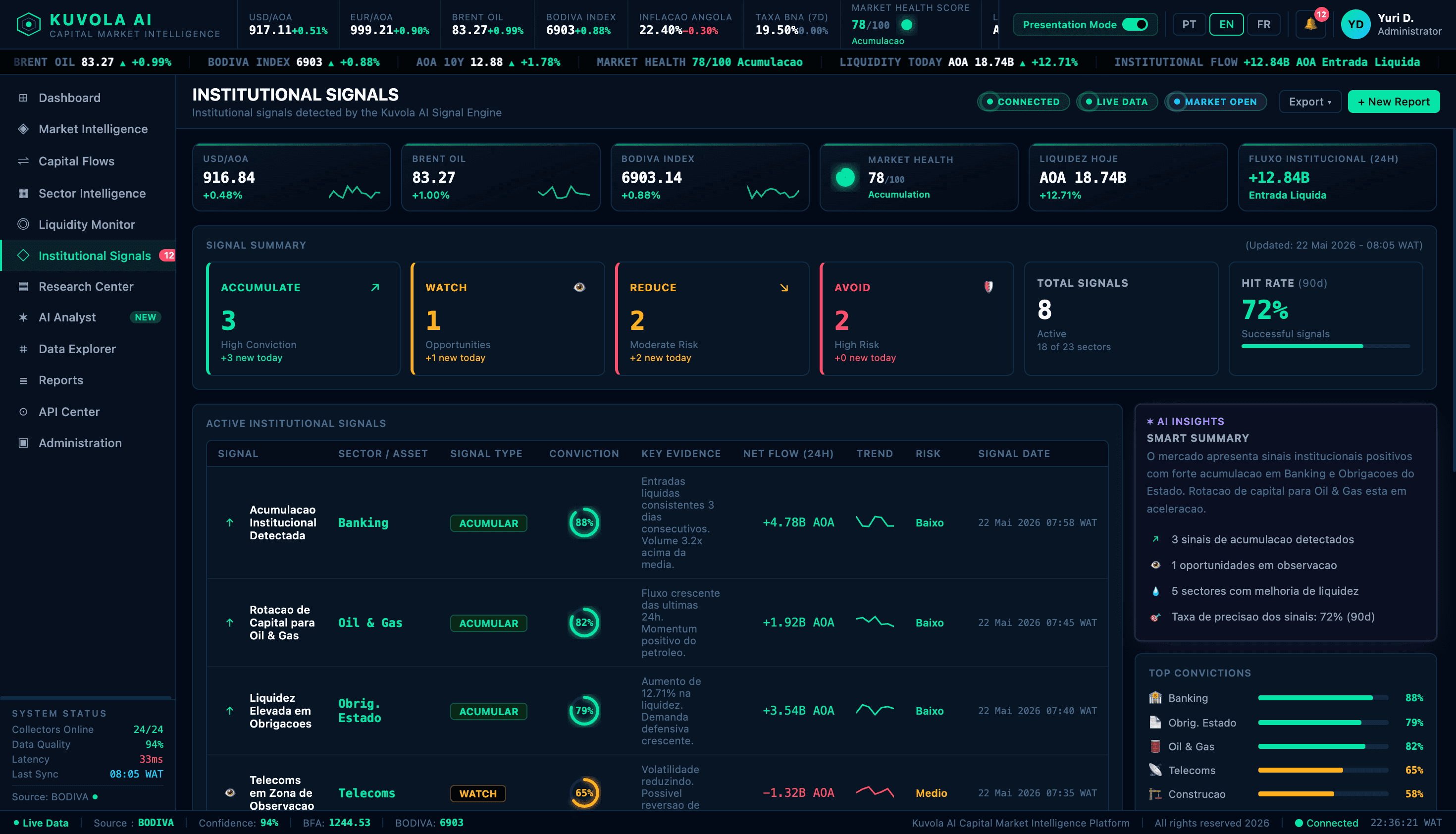
Task: Click the '+3.54B AOA' net flow value
Action: click(x=798, y=711)
